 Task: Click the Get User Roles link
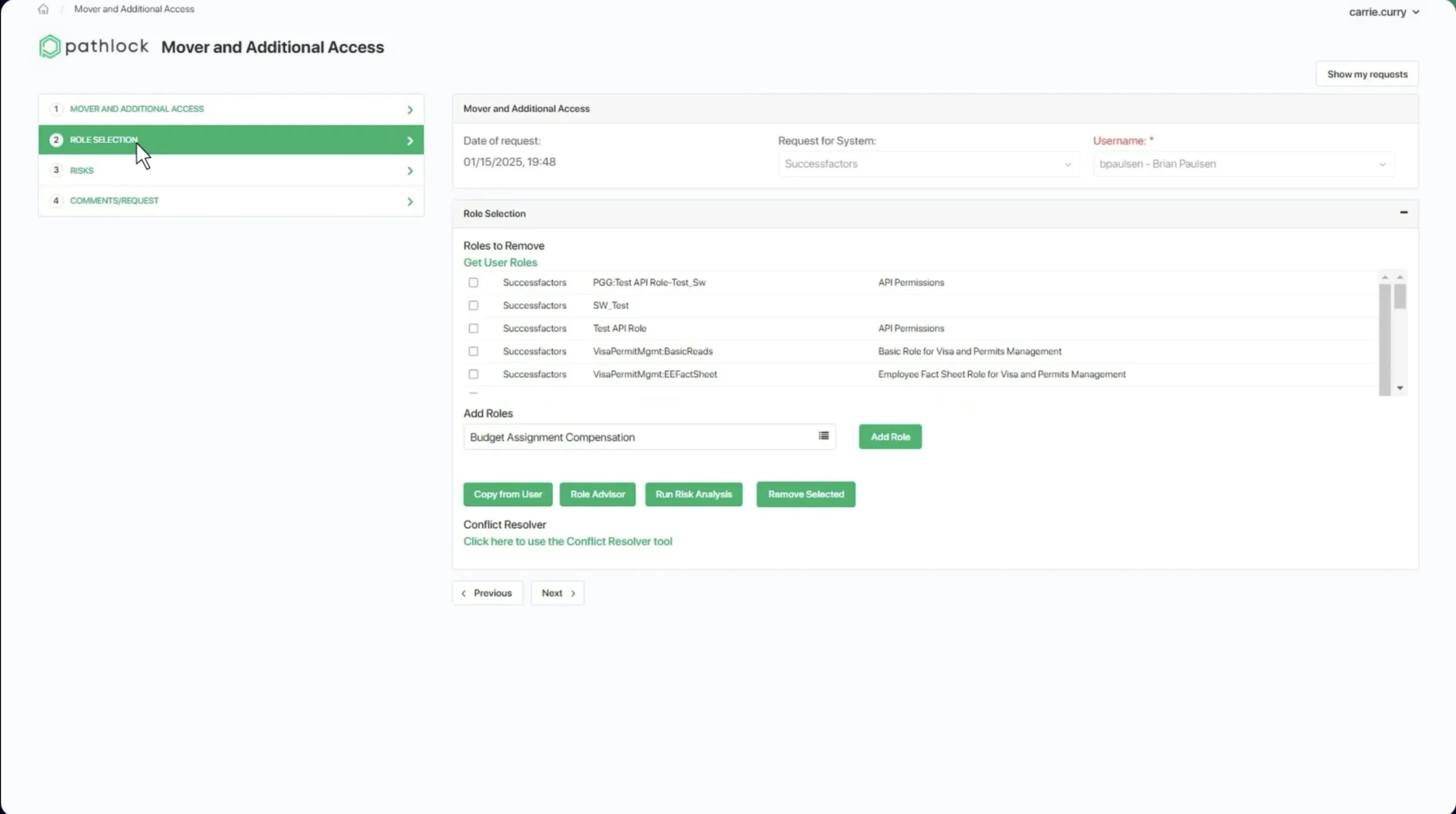tap(500, 262)
